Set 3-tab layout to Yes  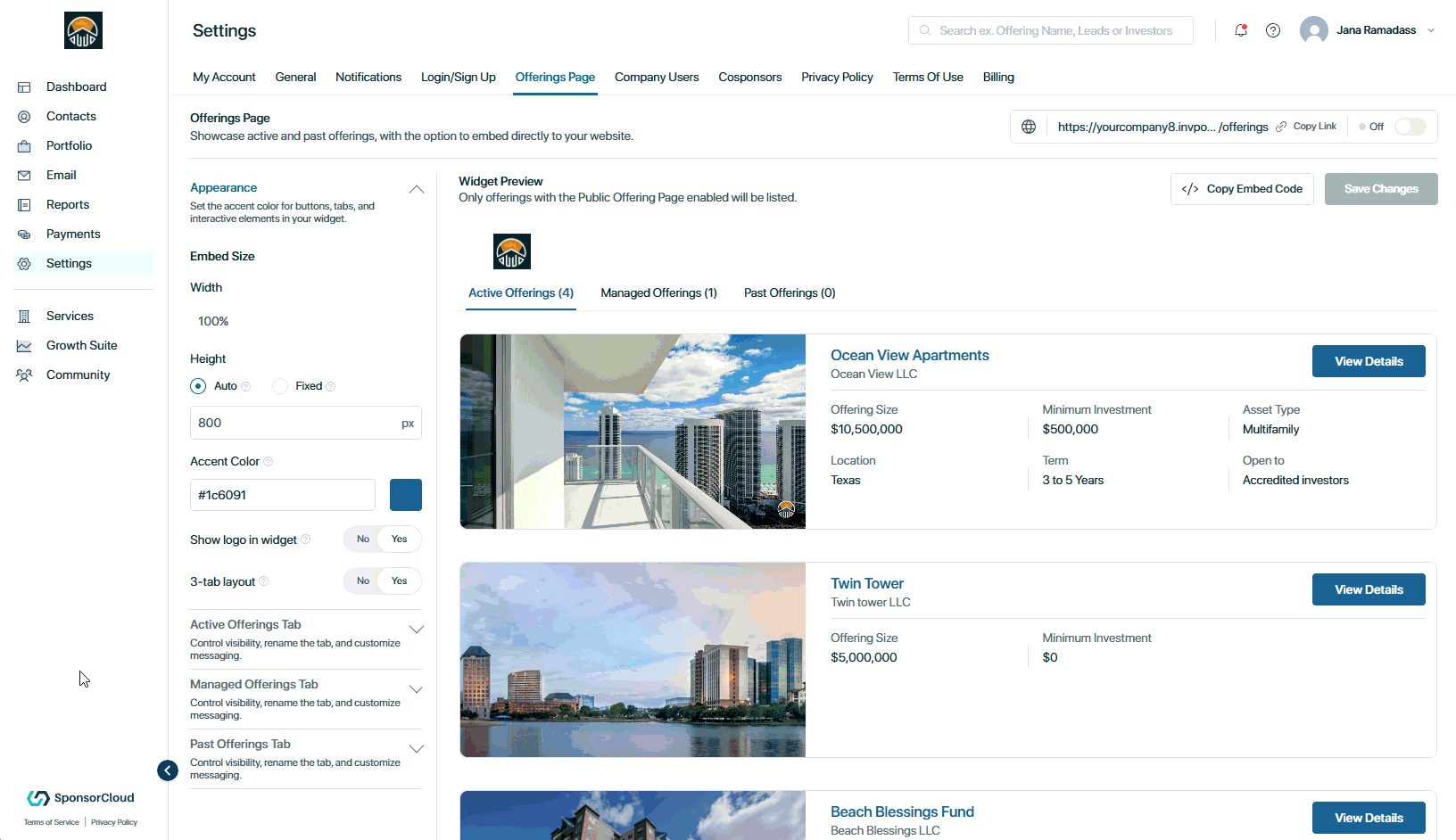[400, 581]
